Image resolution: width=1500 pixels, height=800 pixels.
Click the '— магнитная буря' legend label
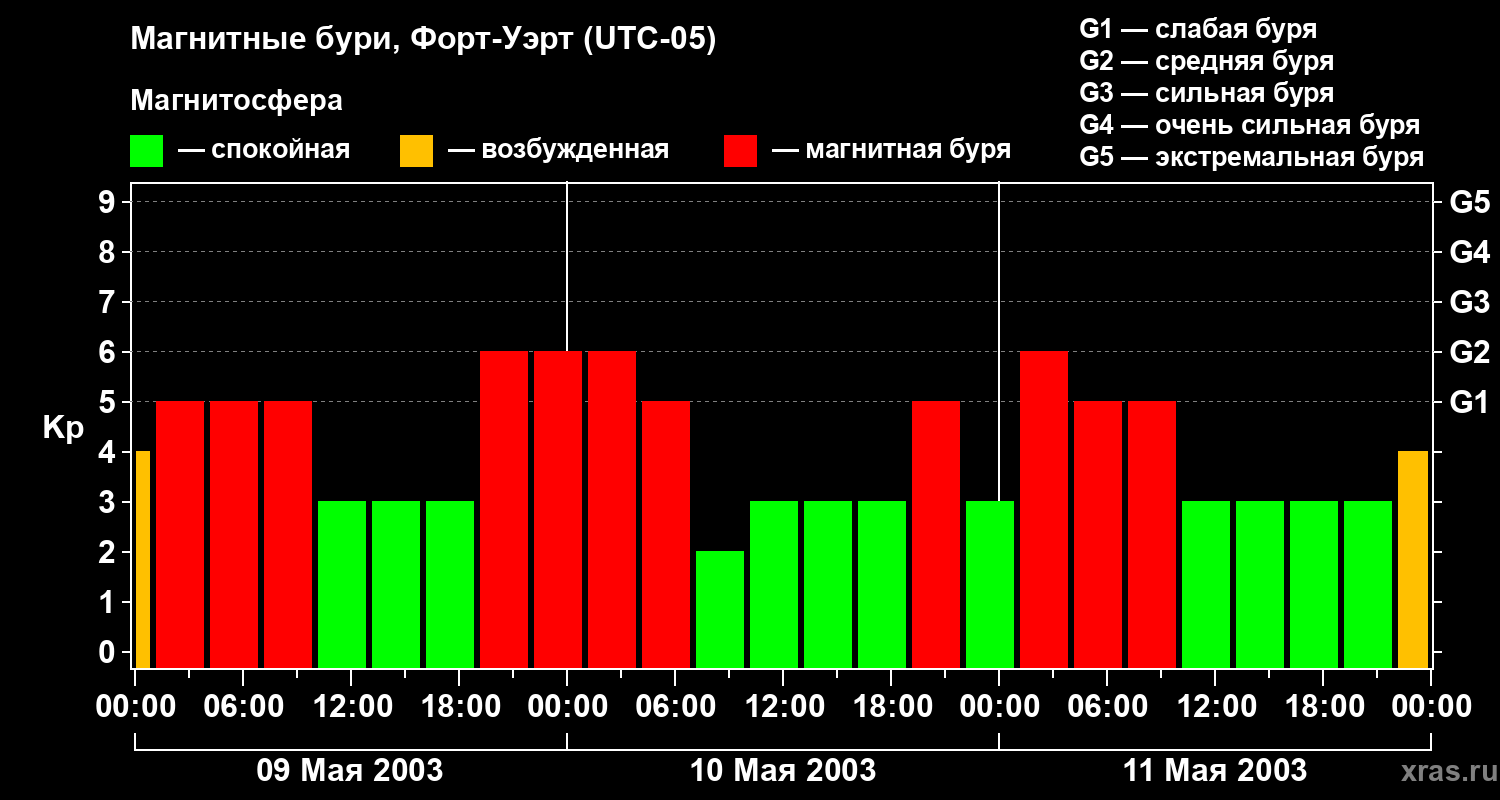[x=891, y=150]
